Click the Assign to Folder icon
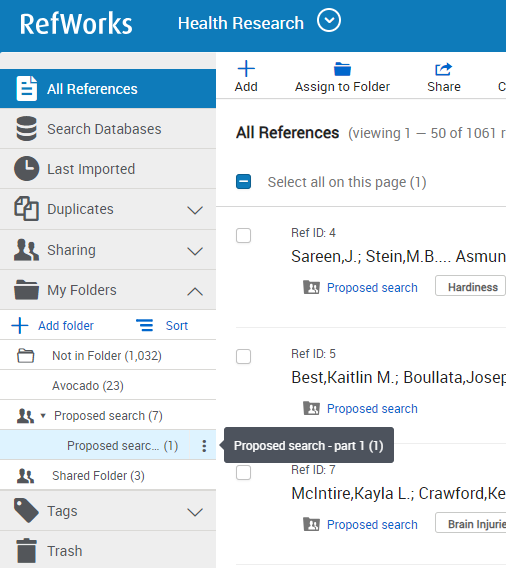Viewport: 506px width, 568px height. click(x=342, y=69)
